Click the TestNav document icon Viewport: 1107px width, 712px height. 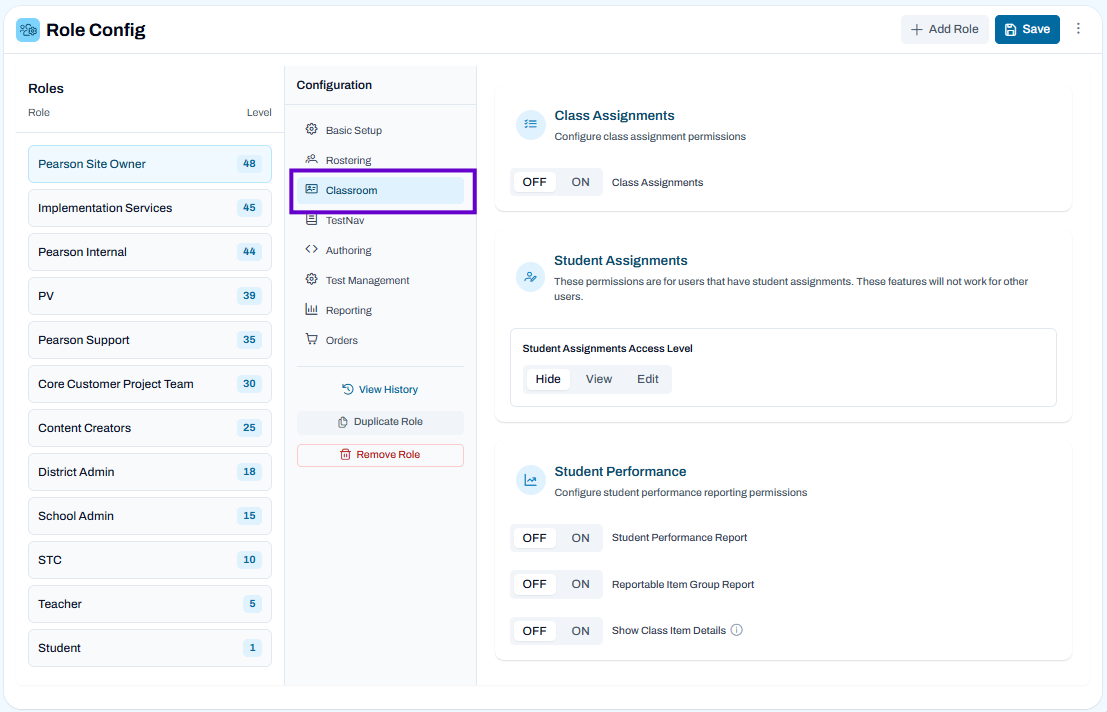click(x=311, y=219)
